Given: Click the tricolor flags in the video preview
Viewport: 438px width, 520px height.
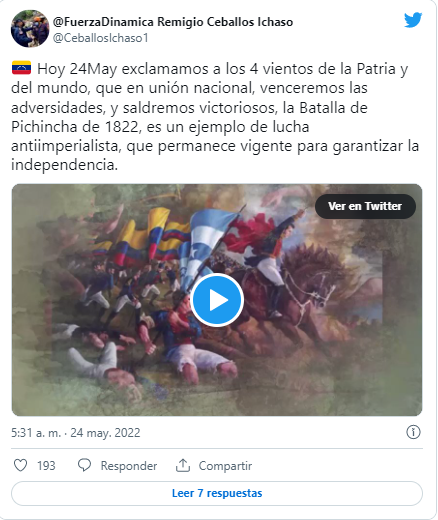Looking at the screenshot, I should click(x=143, y=237).
